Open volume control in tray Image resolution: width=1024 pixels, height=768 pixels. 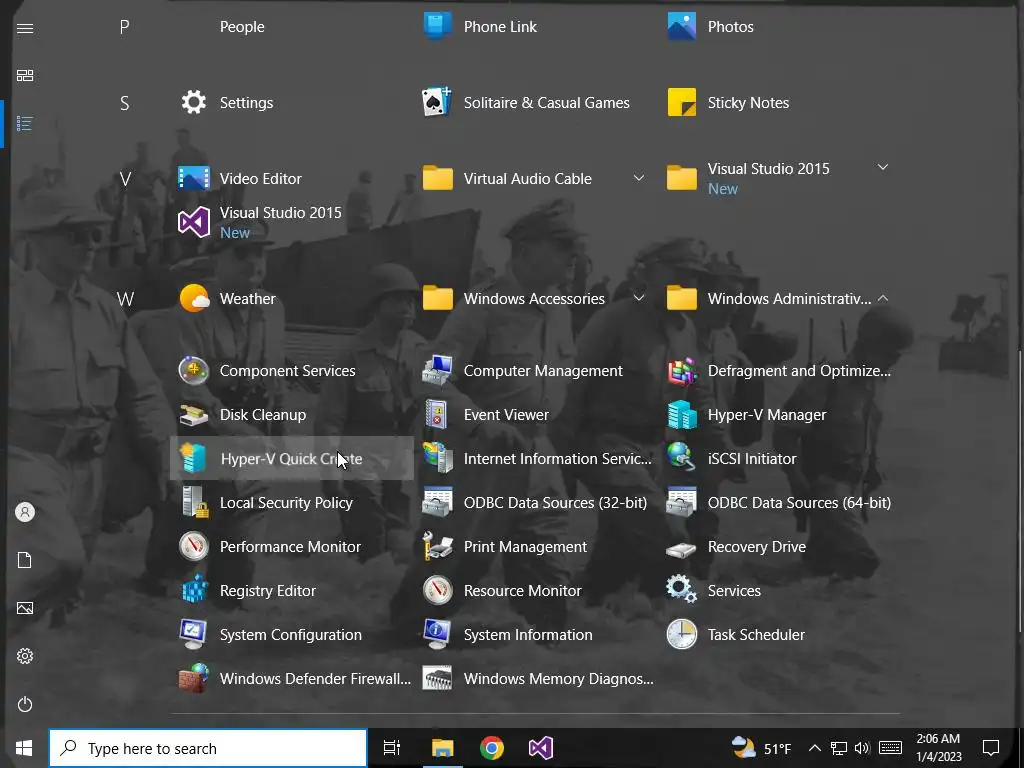[x=862, y=748]
